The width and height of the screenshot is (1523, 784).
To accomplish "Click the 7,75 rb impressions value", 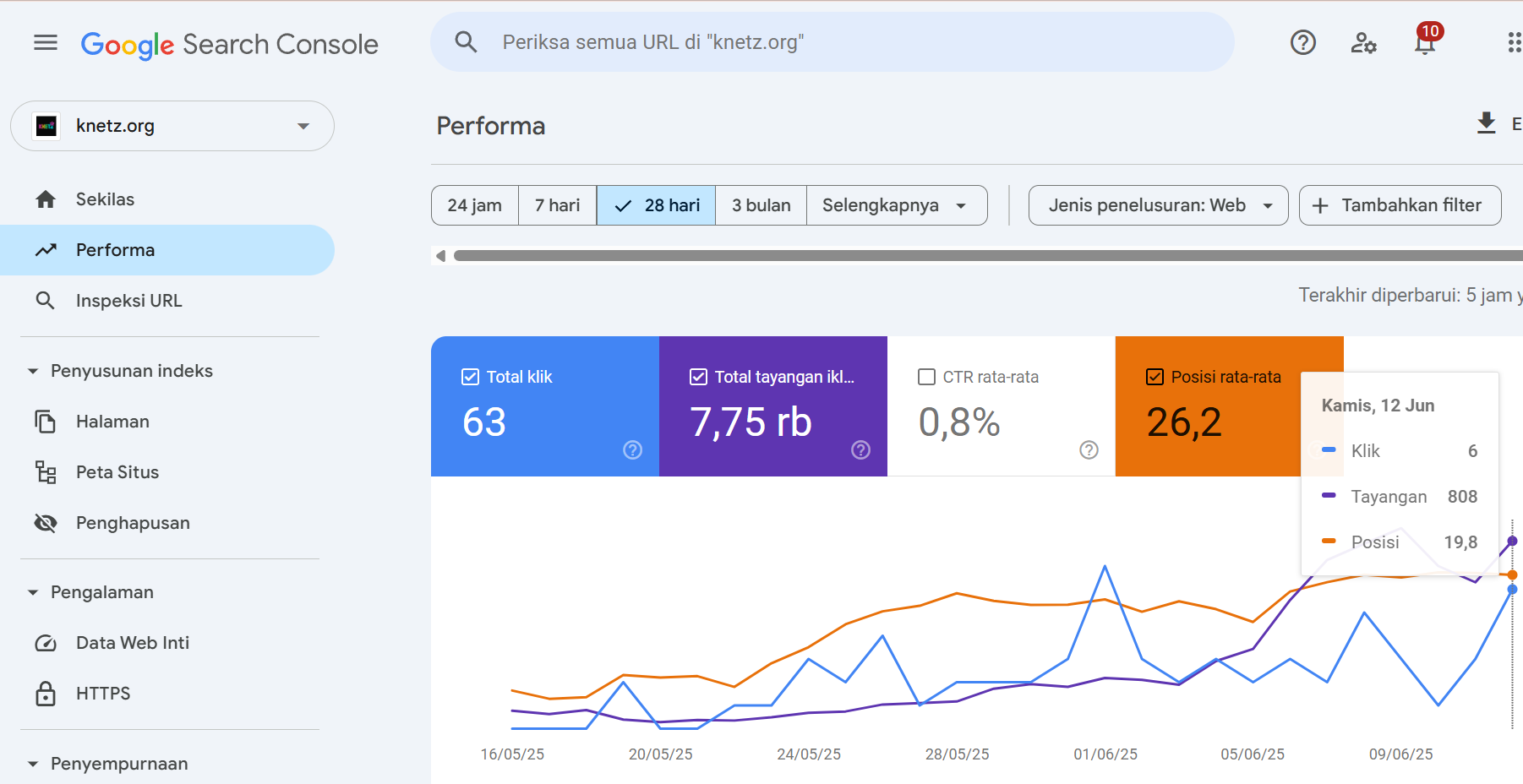I will 751,422.
